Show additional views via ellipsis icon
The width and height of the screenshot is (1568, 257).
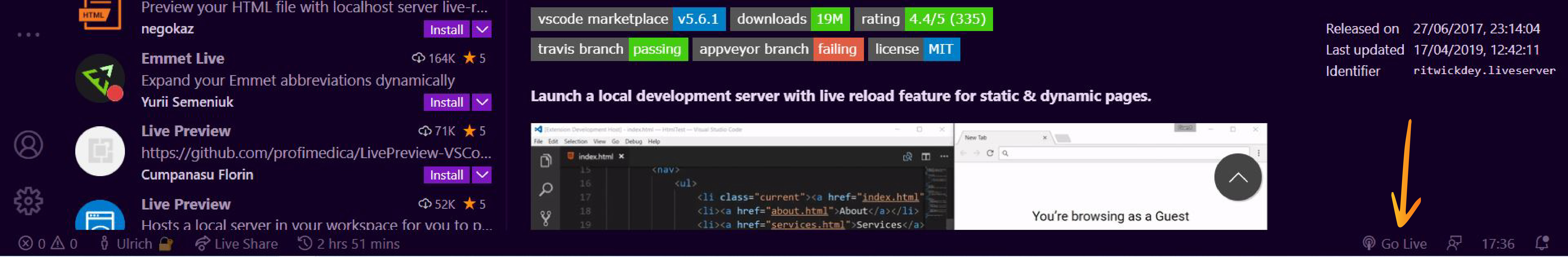[x=28, y=35]
